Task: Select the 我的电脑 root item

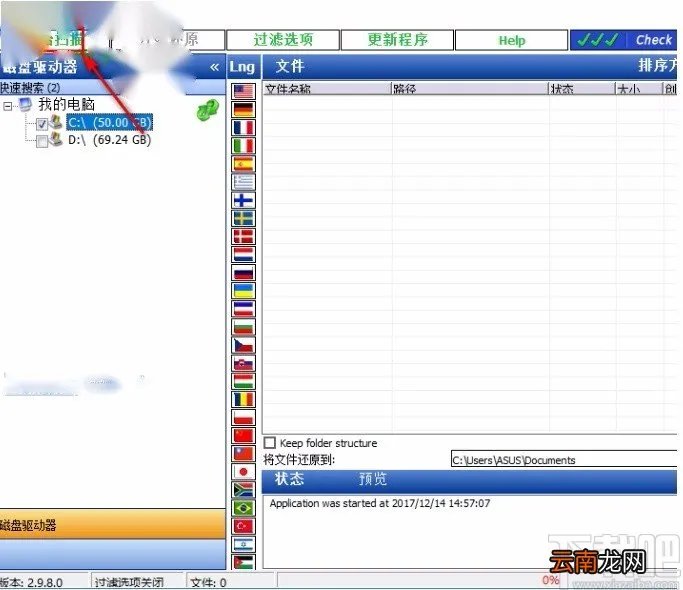Action: [x=66, y=105]
